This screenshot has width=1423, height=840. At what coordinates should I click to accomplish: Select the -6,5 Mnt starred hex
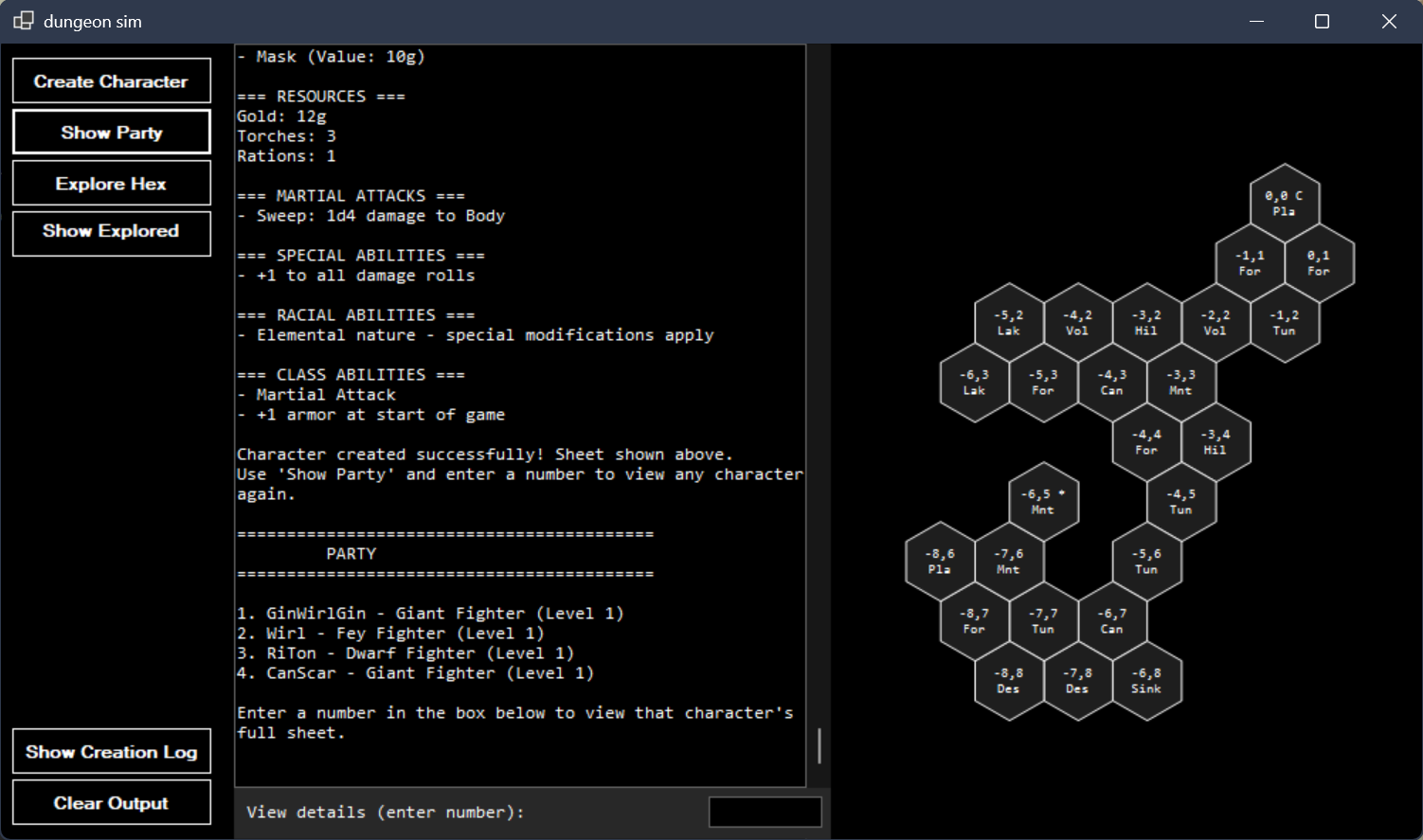1042,502
